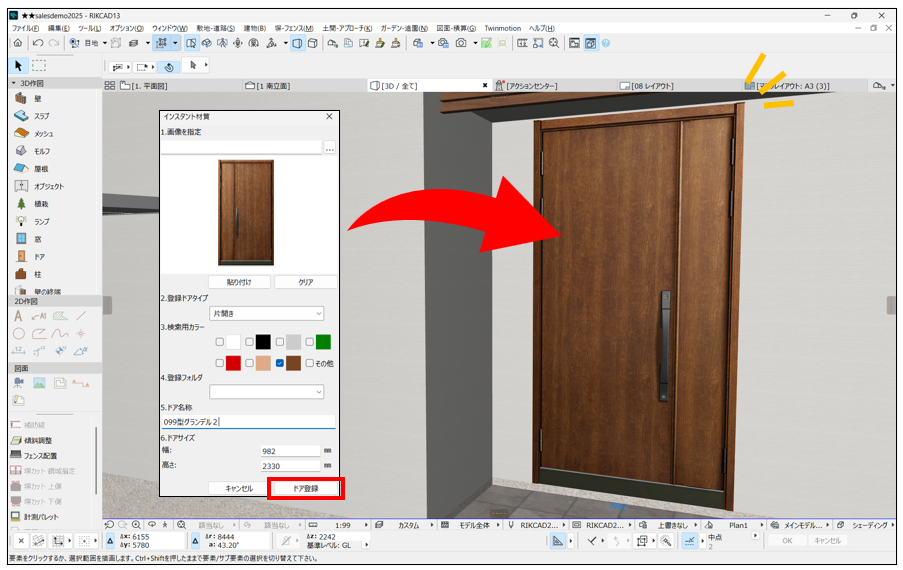
Task: Expand the 登録フォルダ folder dropdown
Action: pos(266,392)
